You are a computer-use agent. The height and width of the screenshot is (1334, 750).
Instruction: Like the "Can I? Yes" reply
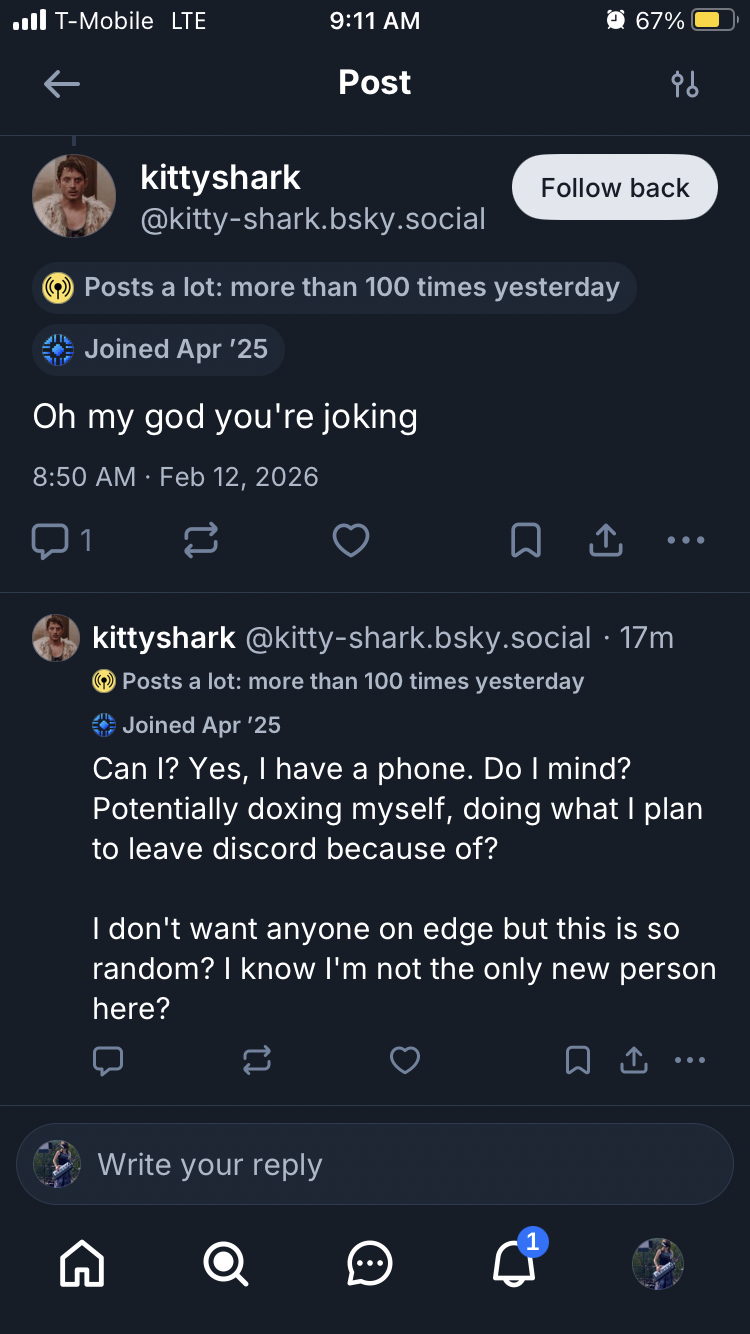pos(405,1060)
